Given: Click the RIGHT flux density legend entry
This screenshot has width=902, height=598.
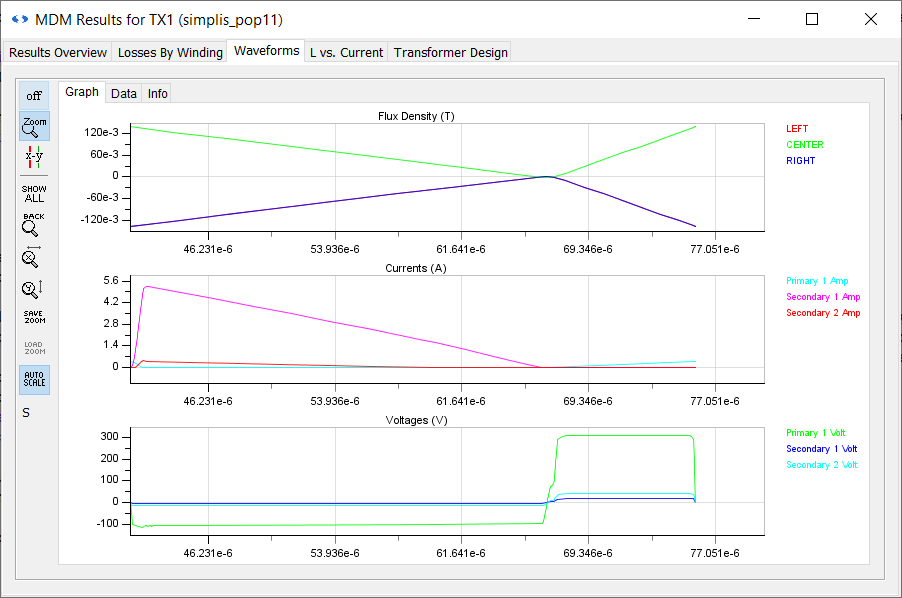Looking at the screenshot, I should [800, 161].
